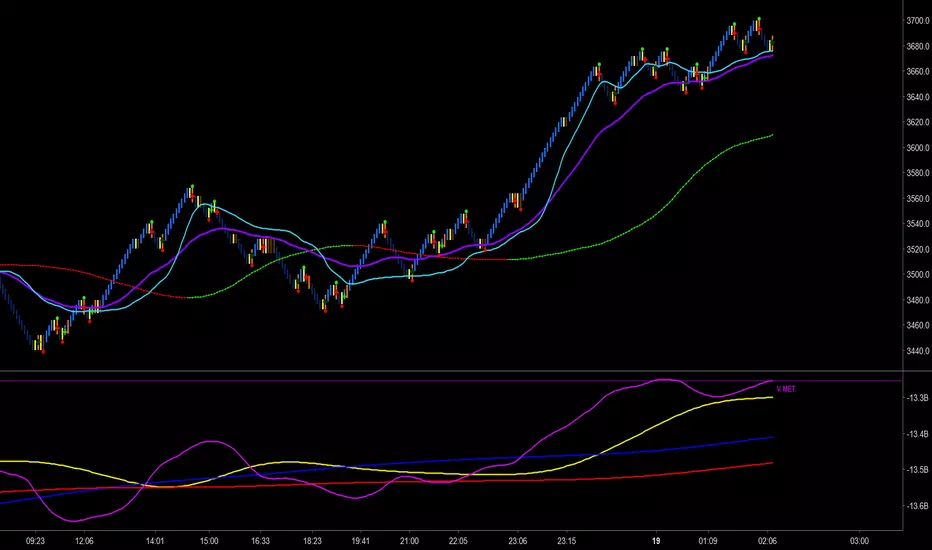This screenshot has height=550, width=932.
Task: Click the 02:06 time axis label
Action: (x=767, y=541)
